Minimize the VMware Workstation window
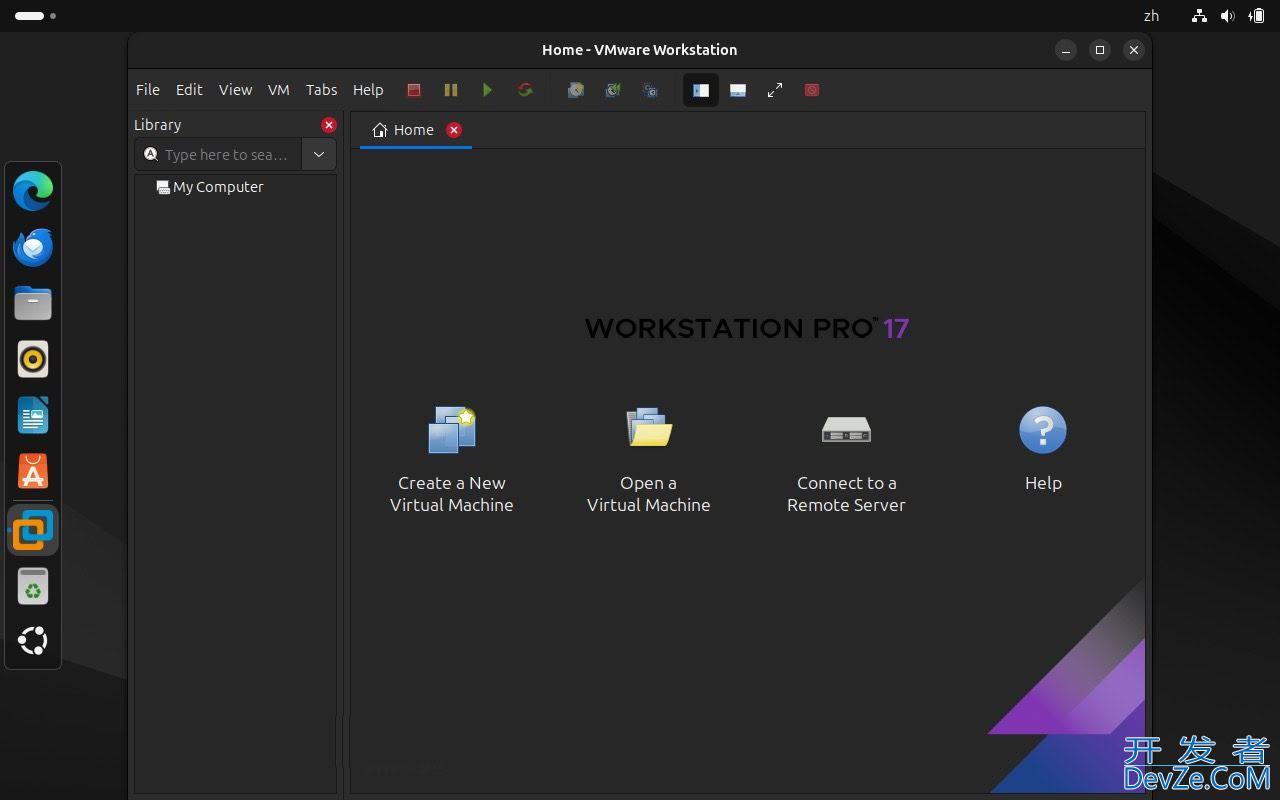1280x800 pixels. 1066,50
